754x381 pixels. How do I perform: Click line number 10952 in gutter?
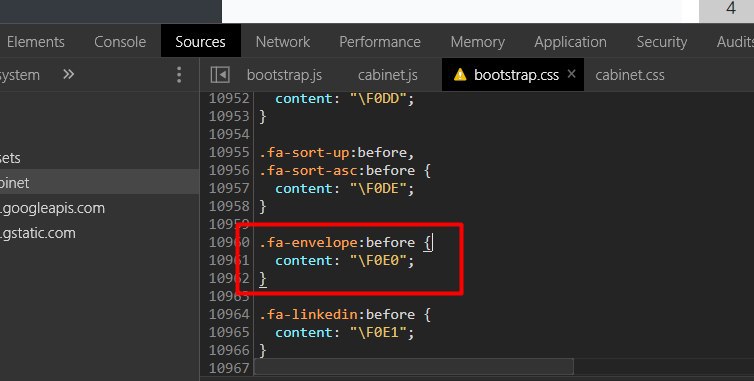(x=229, y=99)
